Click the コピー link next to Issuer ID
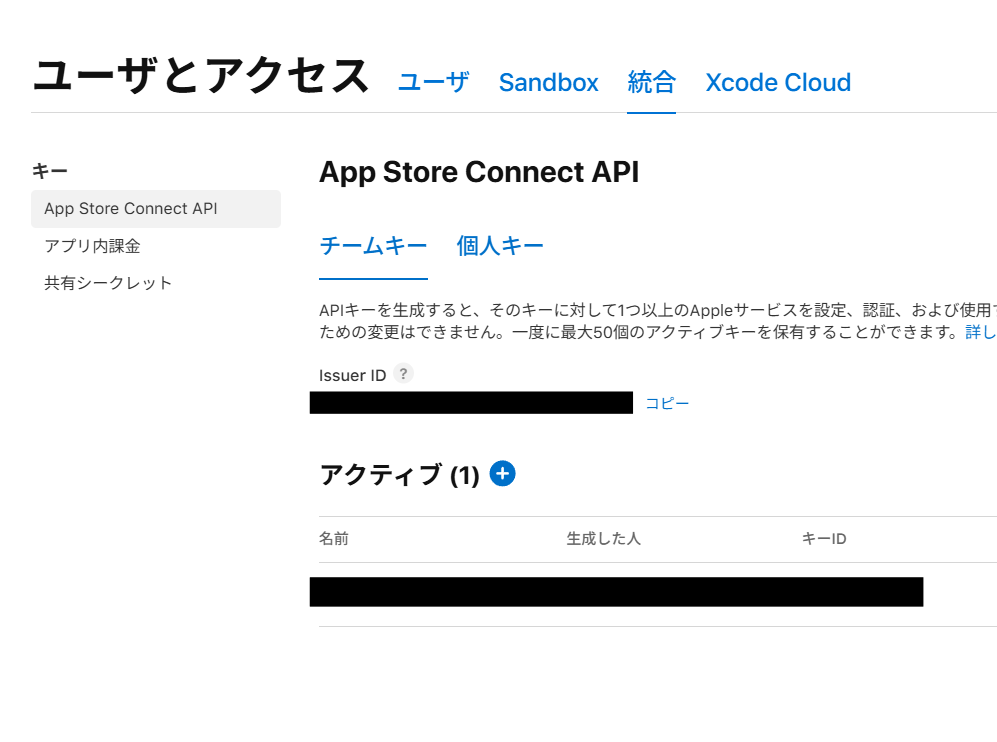The image size is (997, 742). click(667, 403)
